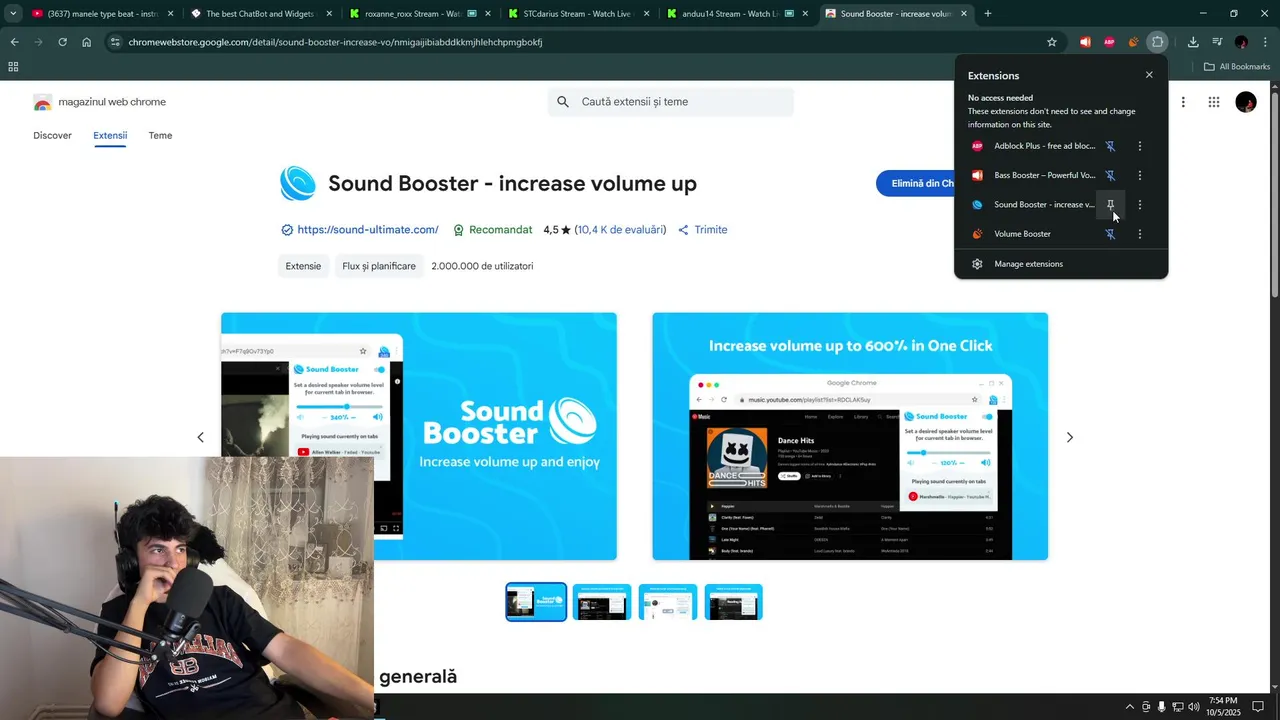The width and height of the screenshot is (1280, 720).
Task: Open the apps grid in bookmarks bar
Action: click(13, 67)
